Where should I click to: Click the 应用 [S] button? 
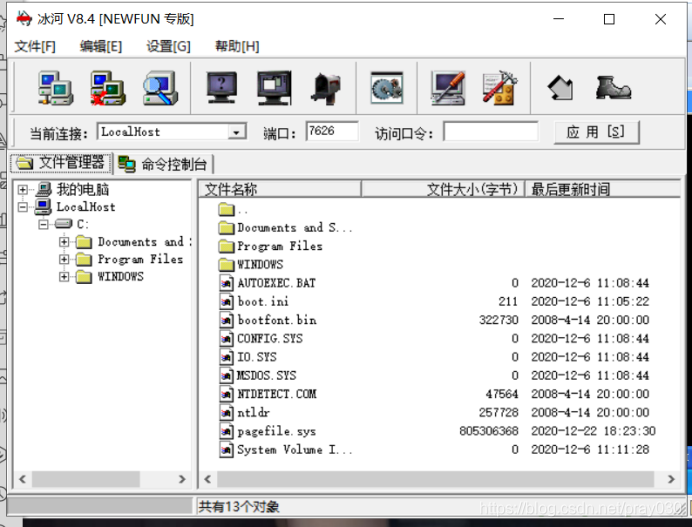click(596, 132)
